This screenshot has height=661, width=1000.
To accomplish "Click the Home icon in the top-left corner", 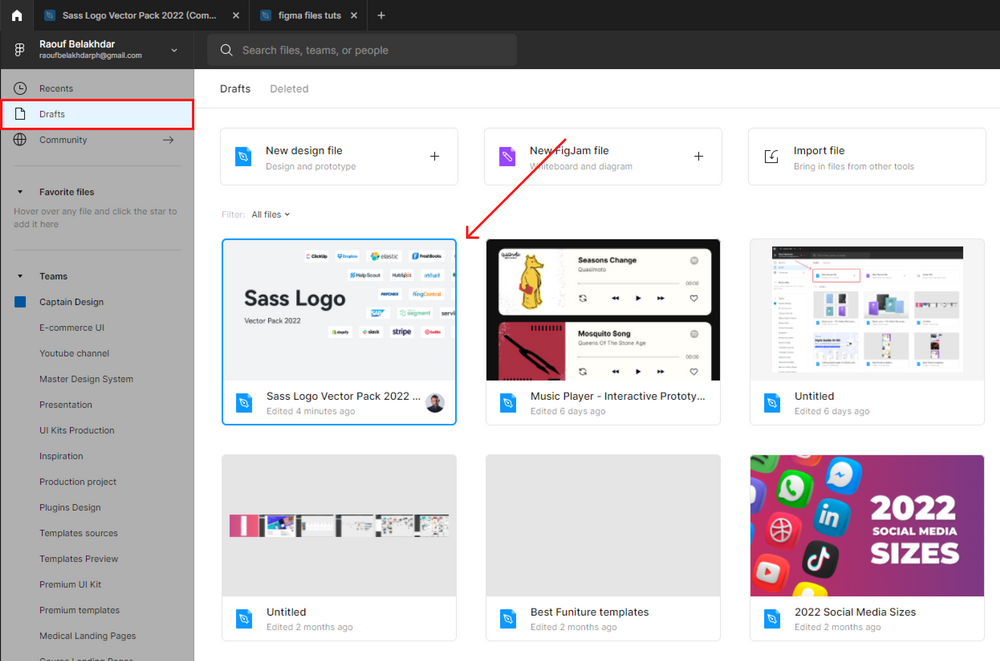I will [x=16, y=15].
